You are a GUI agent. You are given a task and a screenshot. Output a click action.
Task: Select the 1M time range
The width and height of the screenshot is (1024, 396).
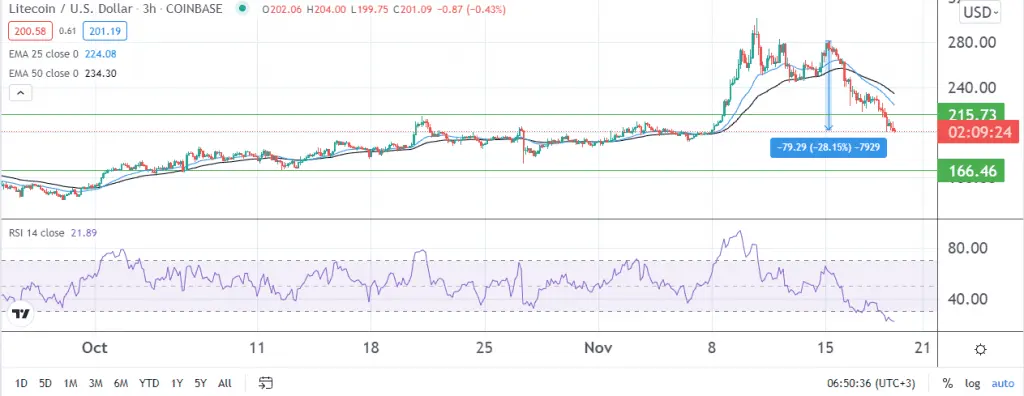(71, 384)
